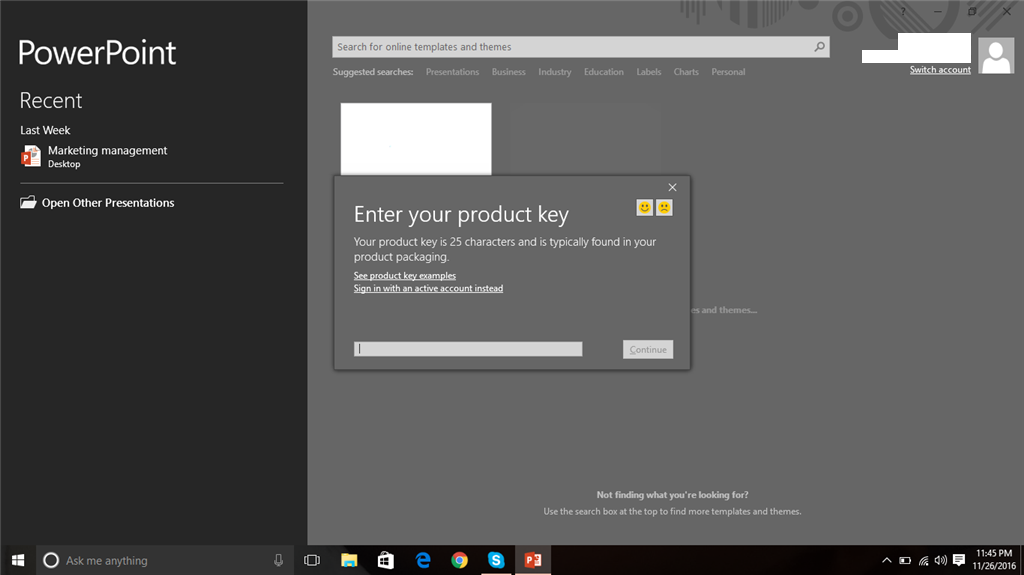Select the blank presentation thumbnail
The height and width of the screenshot is (575, 1024).
[416, 139]
